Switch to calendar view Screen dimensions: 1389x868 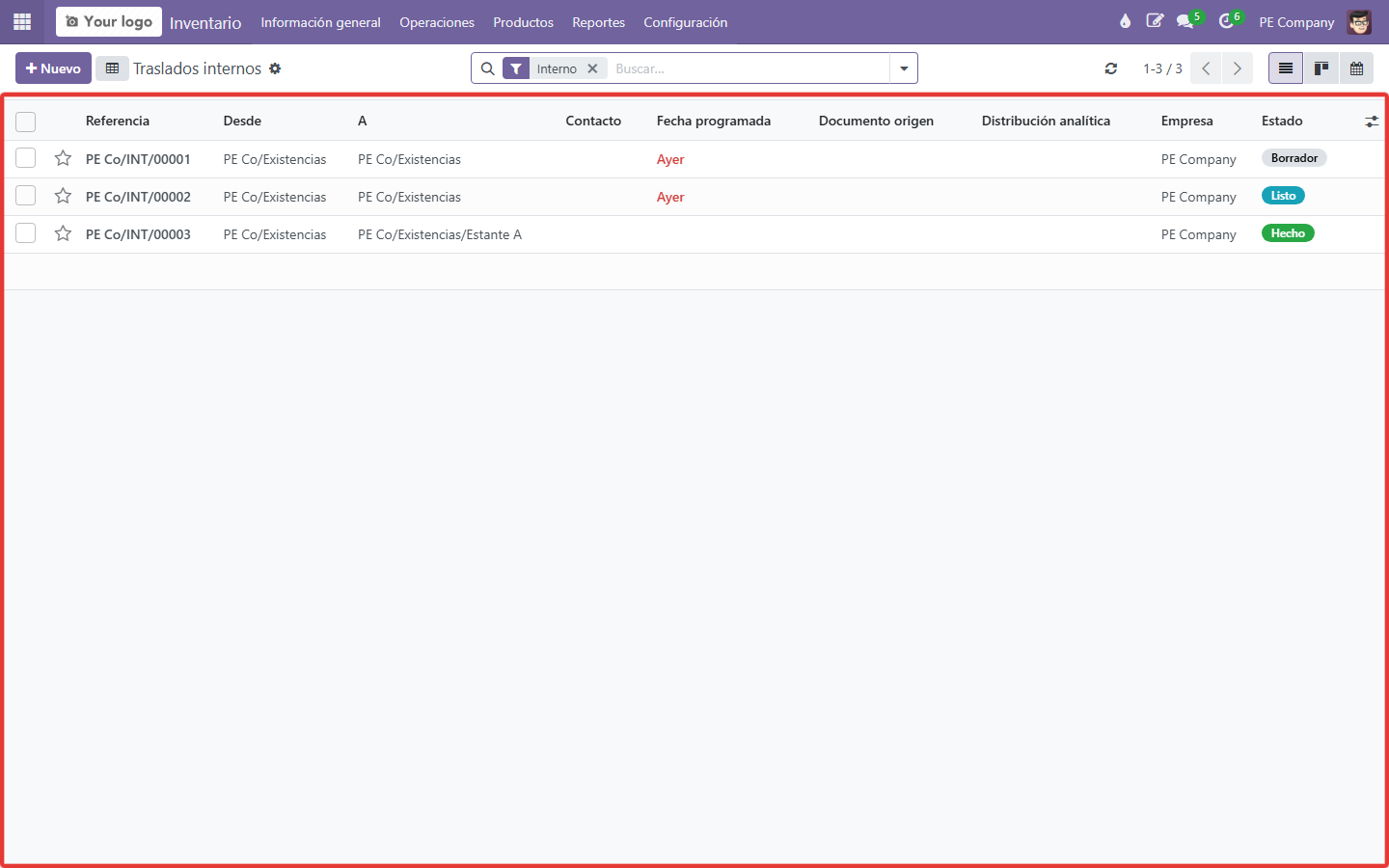(x=1356, y=68)
